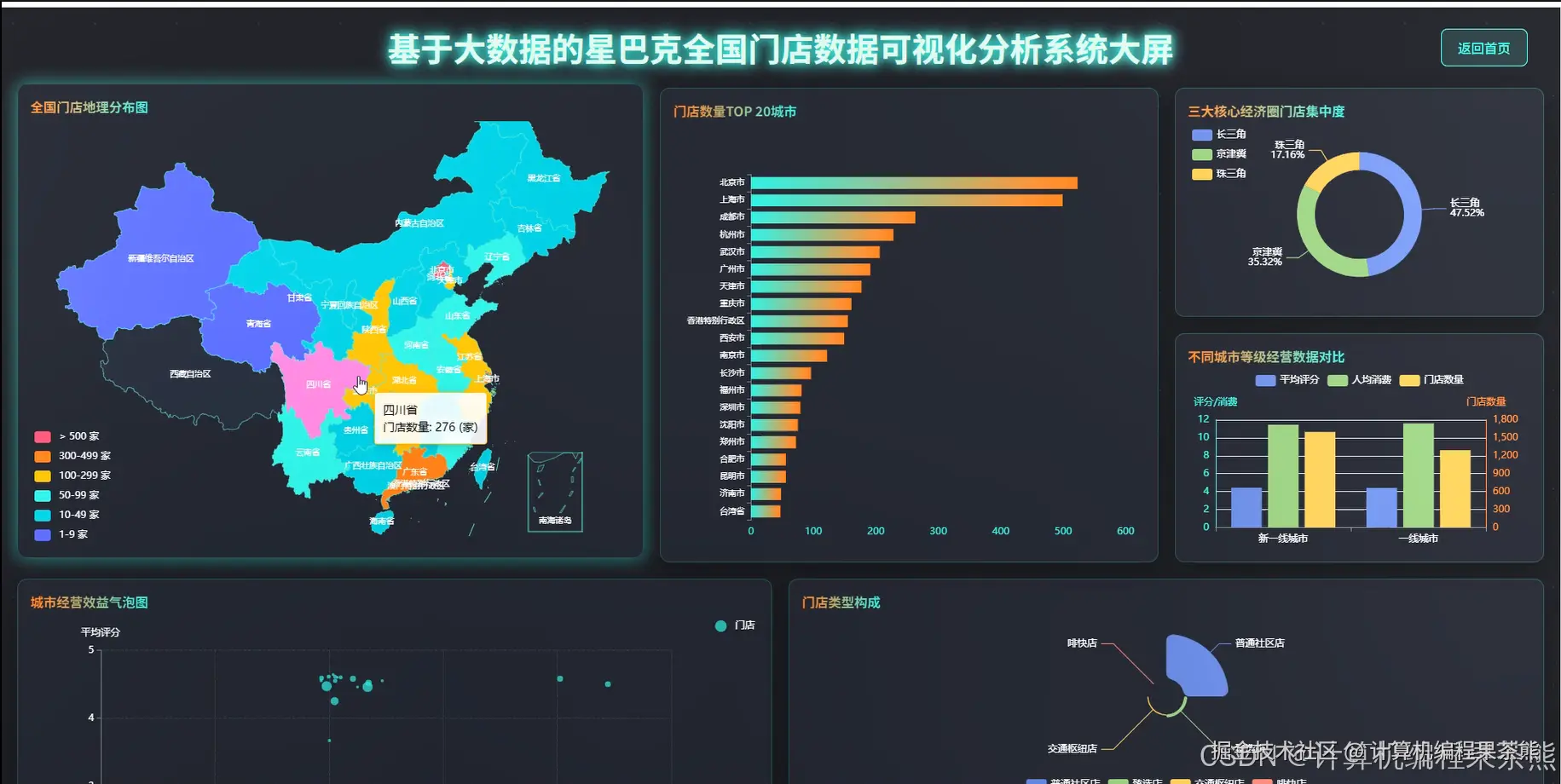This screenshot has height=784, width=1561.
Task: Click the 一线城市 yellow 门店数量 bar
Action: coord(1455,488)
